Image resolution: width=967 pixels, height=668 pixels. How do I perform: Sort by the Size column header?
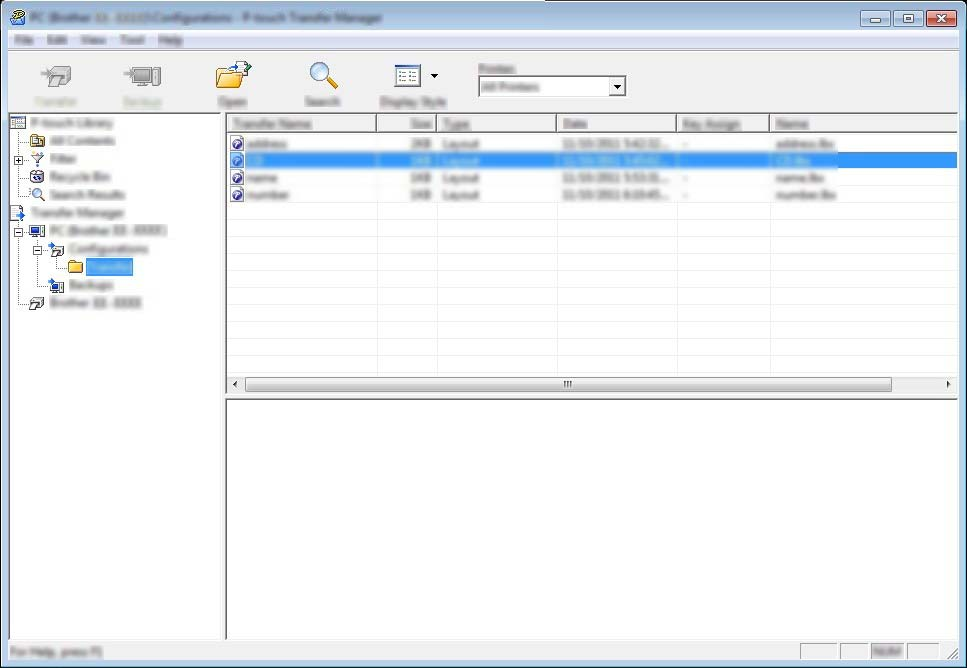(406, 123)
